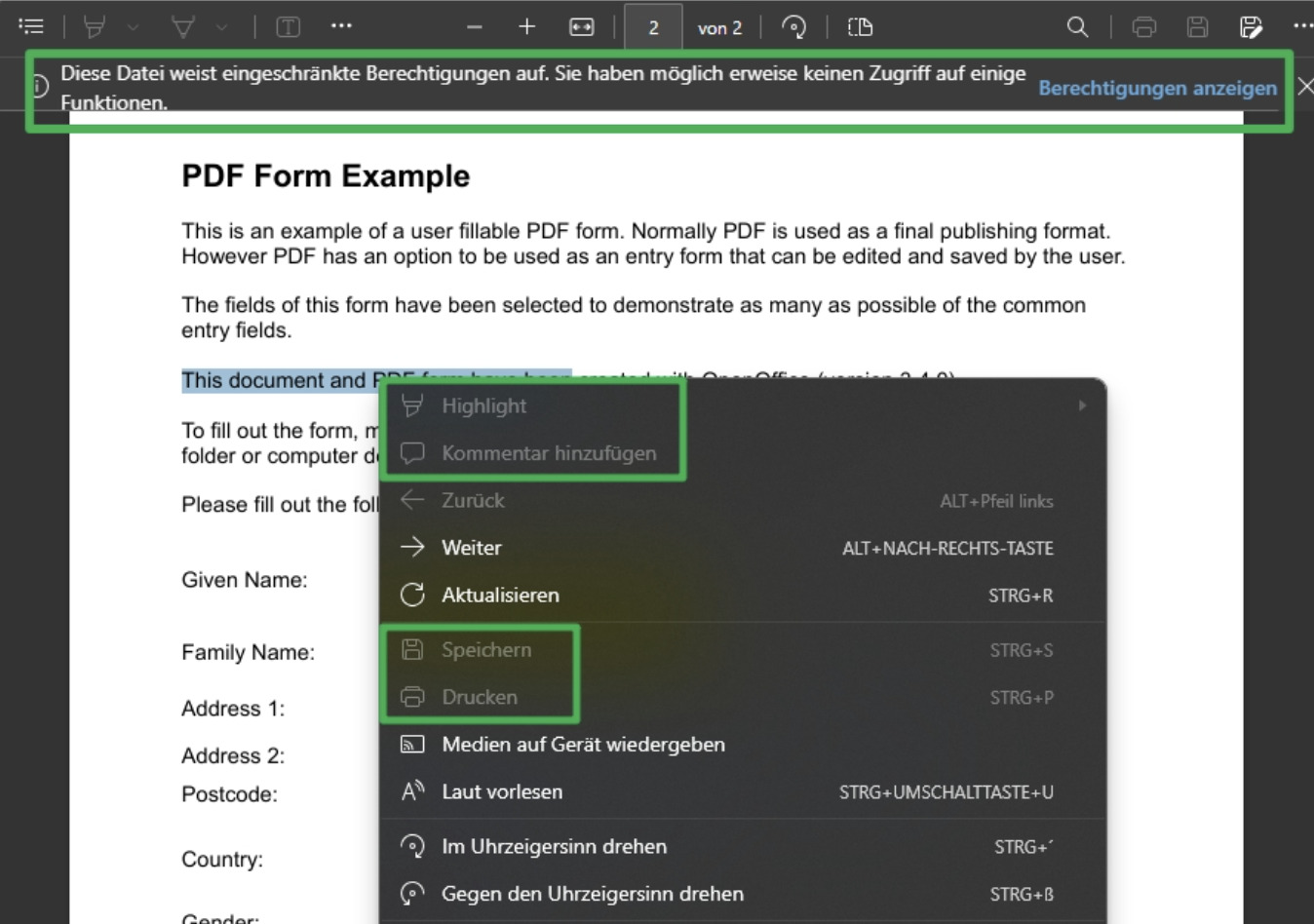Click the rotate page toolbar icon
This screenshot has width=1314, height=924.
point(794,27)
